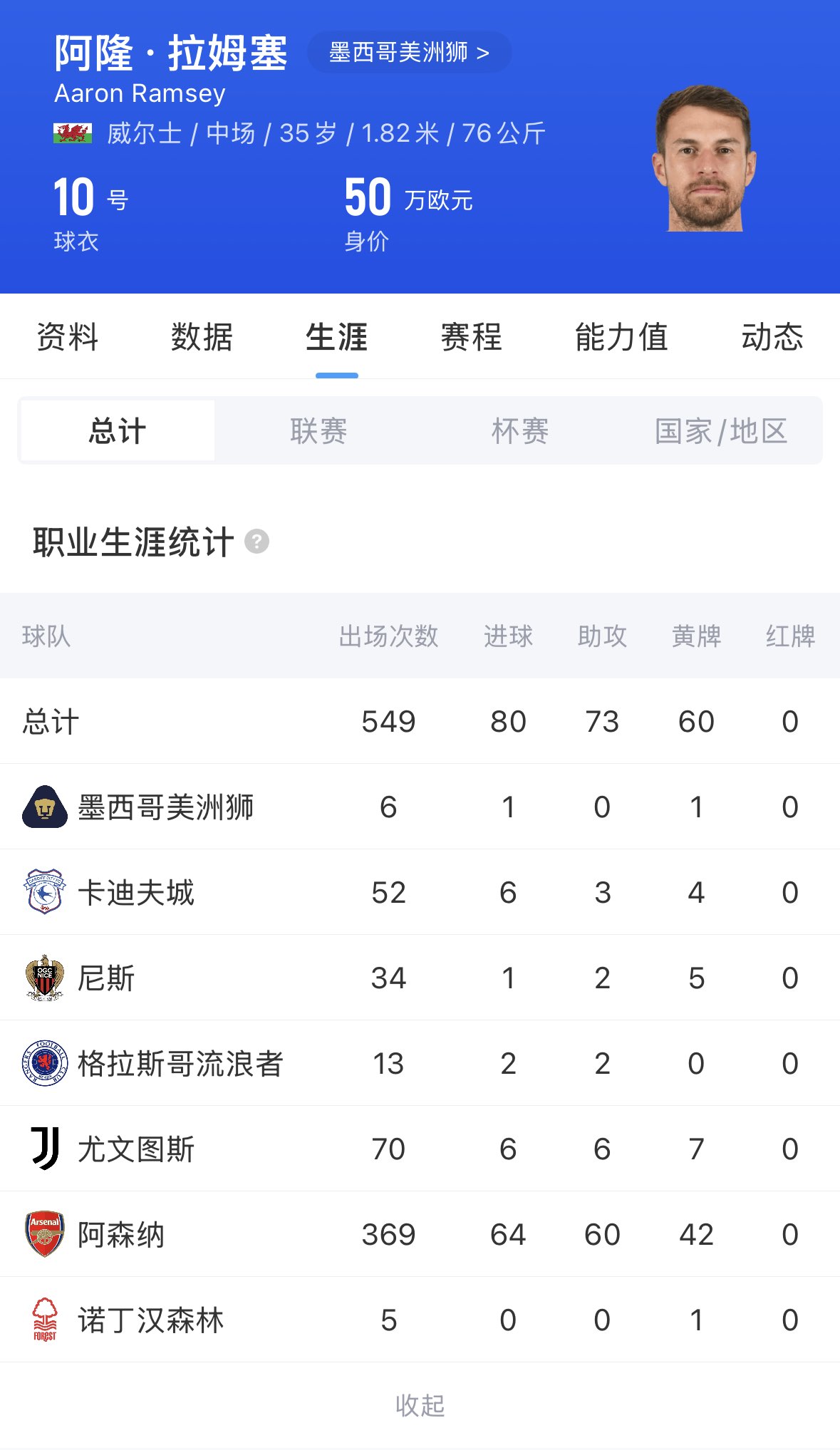Tap Aaron Ramsey's player portrait
The height and width of the screenshot is (1450, 840).
(x=704, y=159)
